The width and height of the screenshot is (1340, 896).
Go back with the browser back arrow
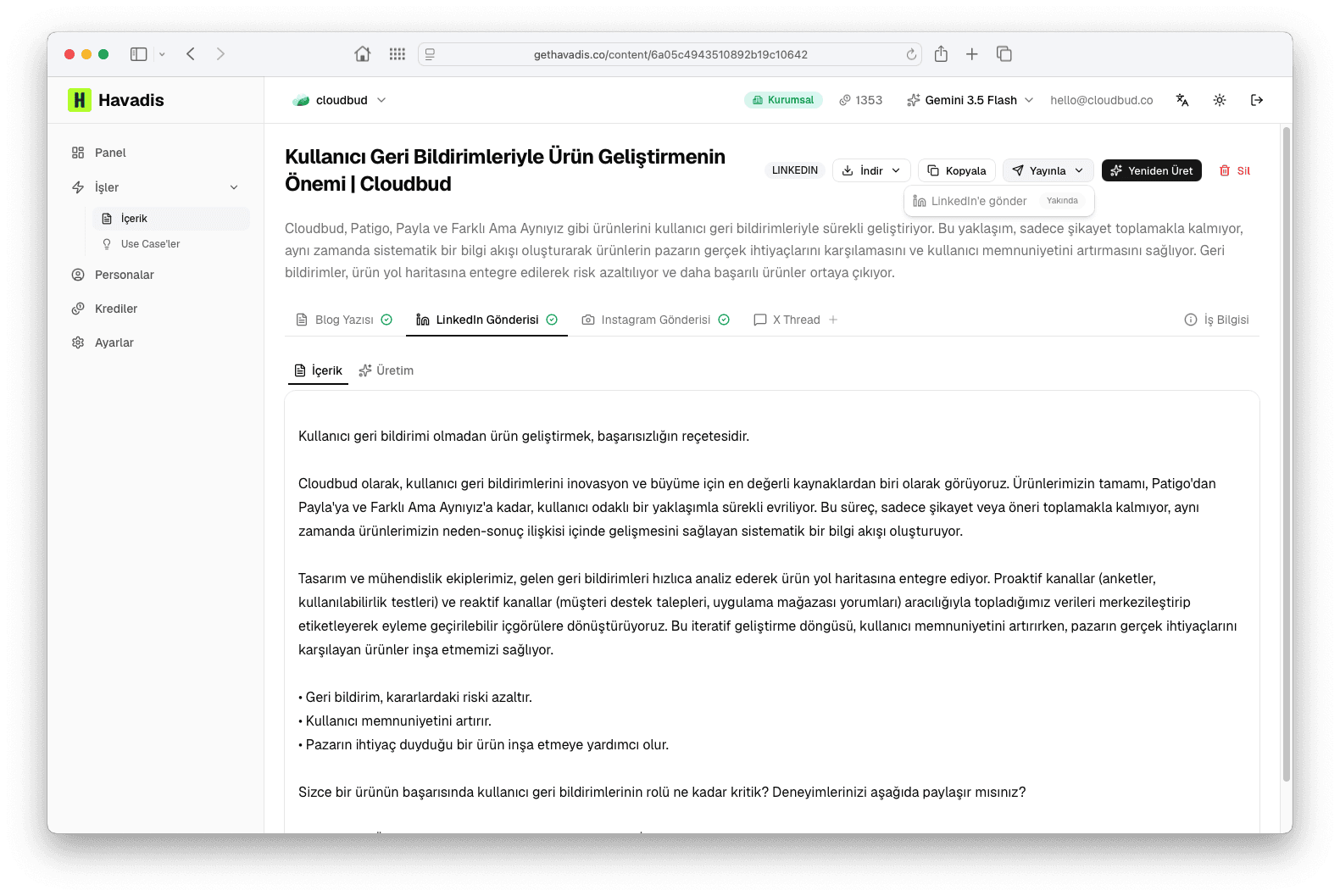(191, 54)
